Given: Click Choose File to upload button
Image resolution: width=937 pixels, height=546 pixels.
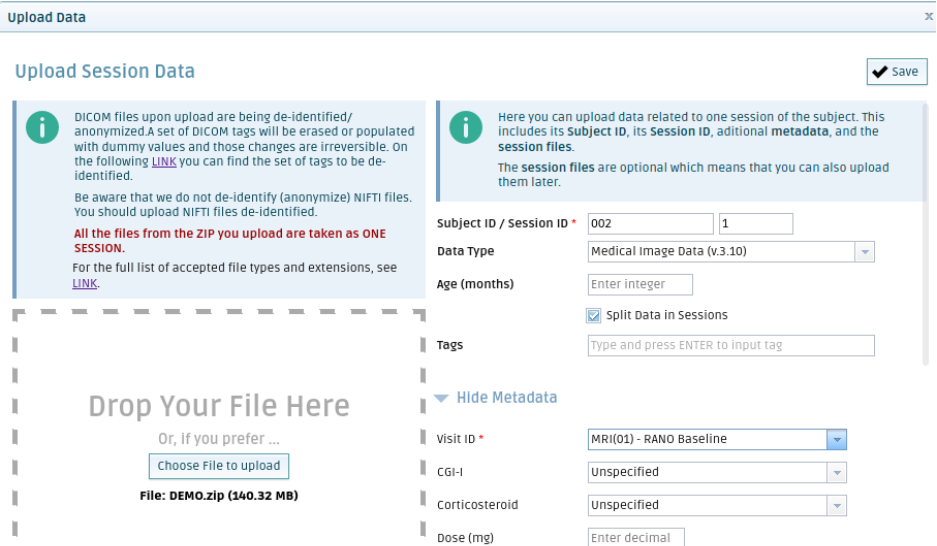Looking at the screenshot, I should 219,465.
